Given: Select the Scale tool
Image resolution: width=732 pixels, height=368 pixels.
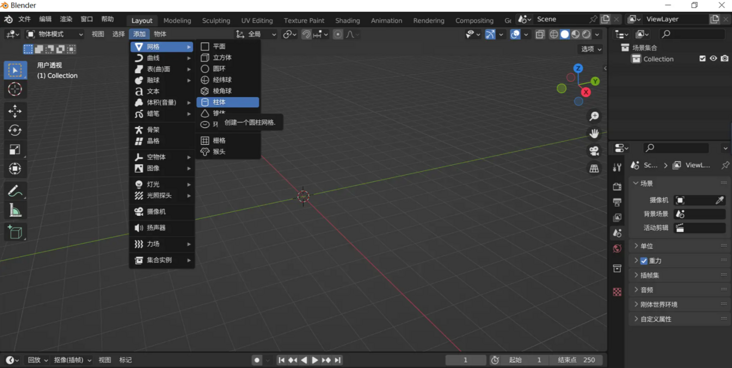Looking at the screenshot, I should 15,149.
